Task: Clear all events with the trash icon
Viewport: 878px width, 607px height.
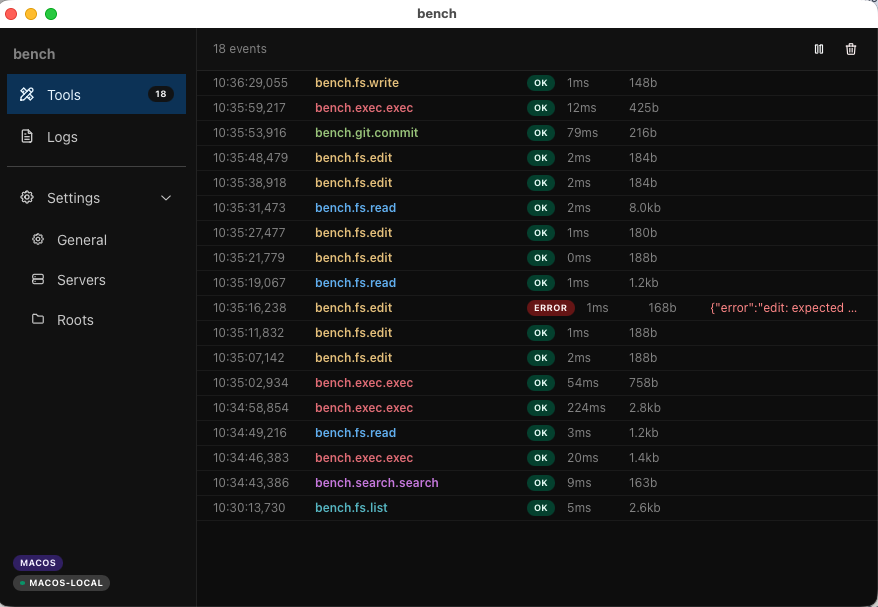Action: point(851,49)
